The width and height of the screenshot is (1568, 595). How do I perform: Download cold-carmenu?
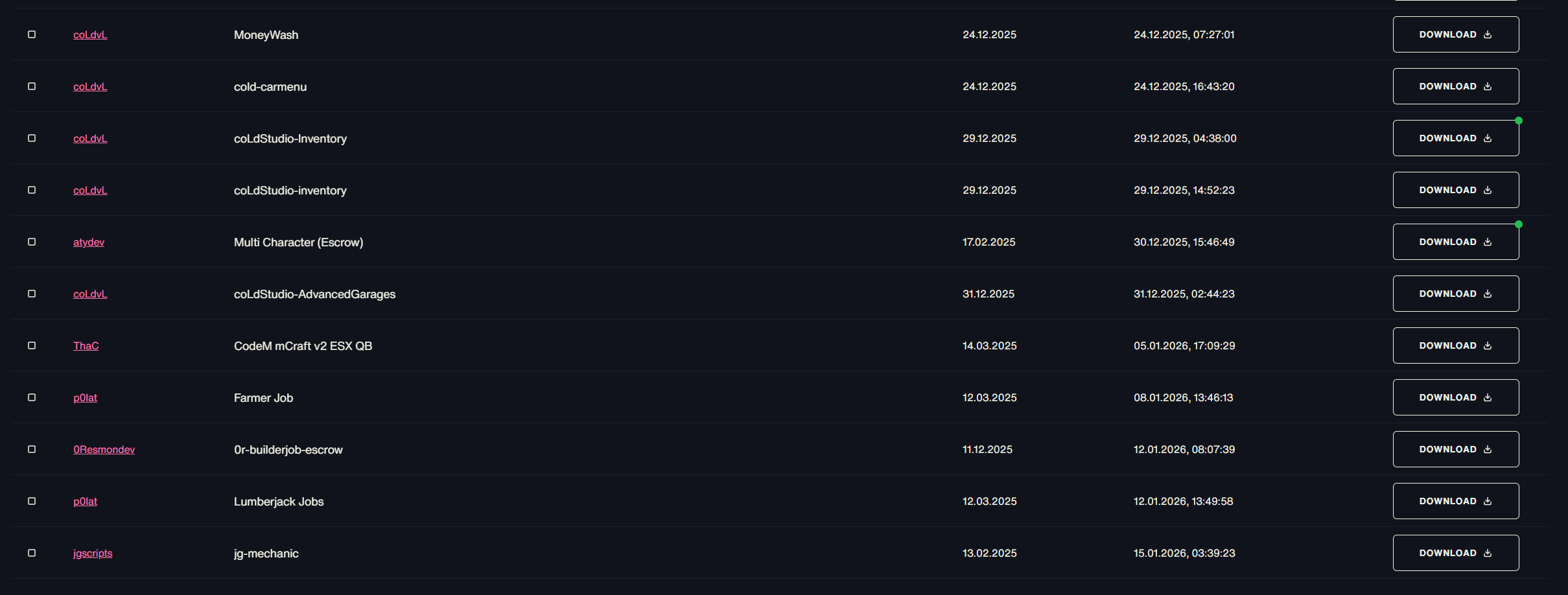[x=1455, y=86]
